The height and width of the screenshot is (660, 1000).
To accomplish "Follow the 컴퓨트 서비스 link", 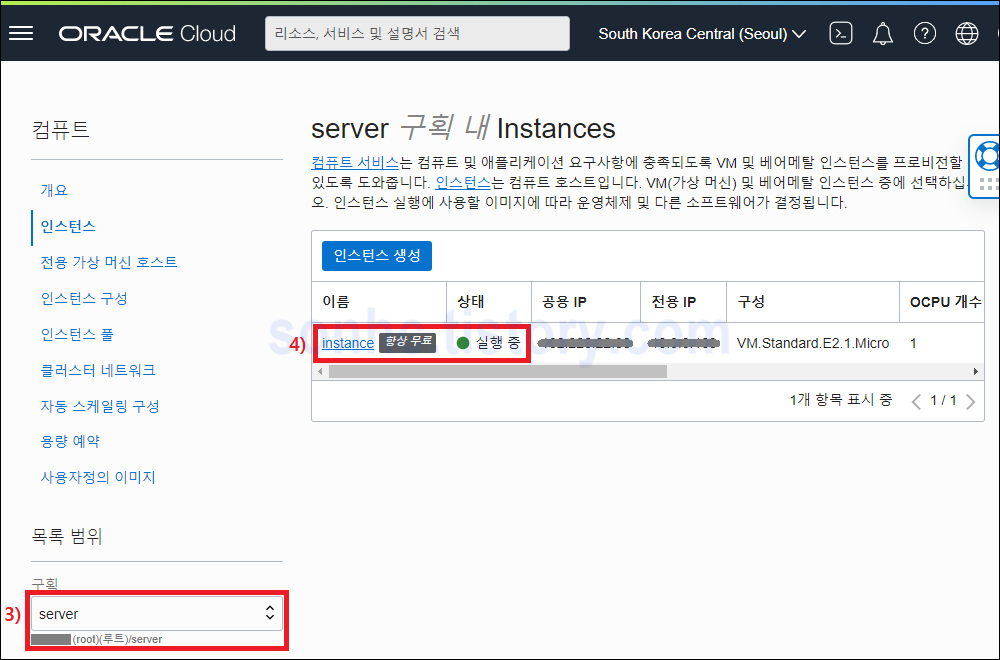I will click(355, 163).
